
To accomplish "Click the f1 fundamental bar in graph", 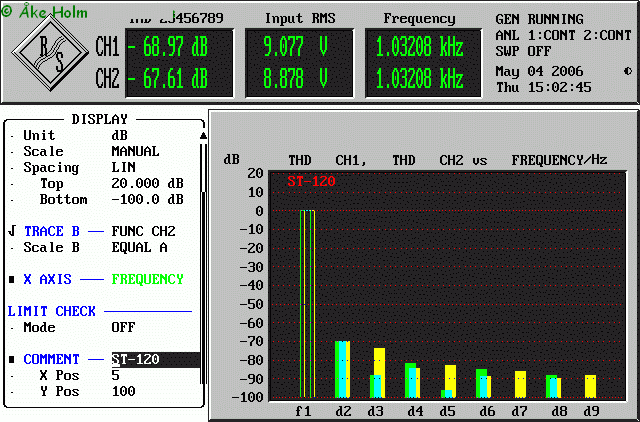I will pos(307,304).
